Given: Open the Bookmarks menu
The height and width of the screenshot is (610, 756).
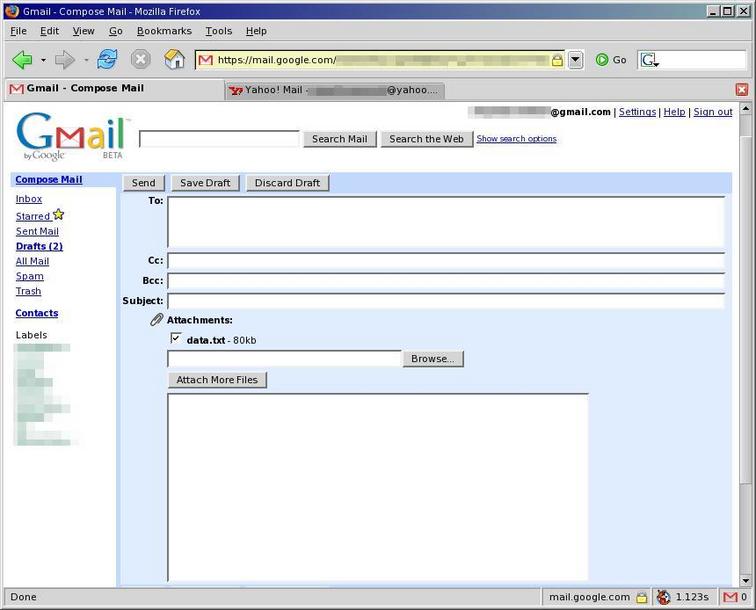Looking at the screenshot, I should [164, 31].
